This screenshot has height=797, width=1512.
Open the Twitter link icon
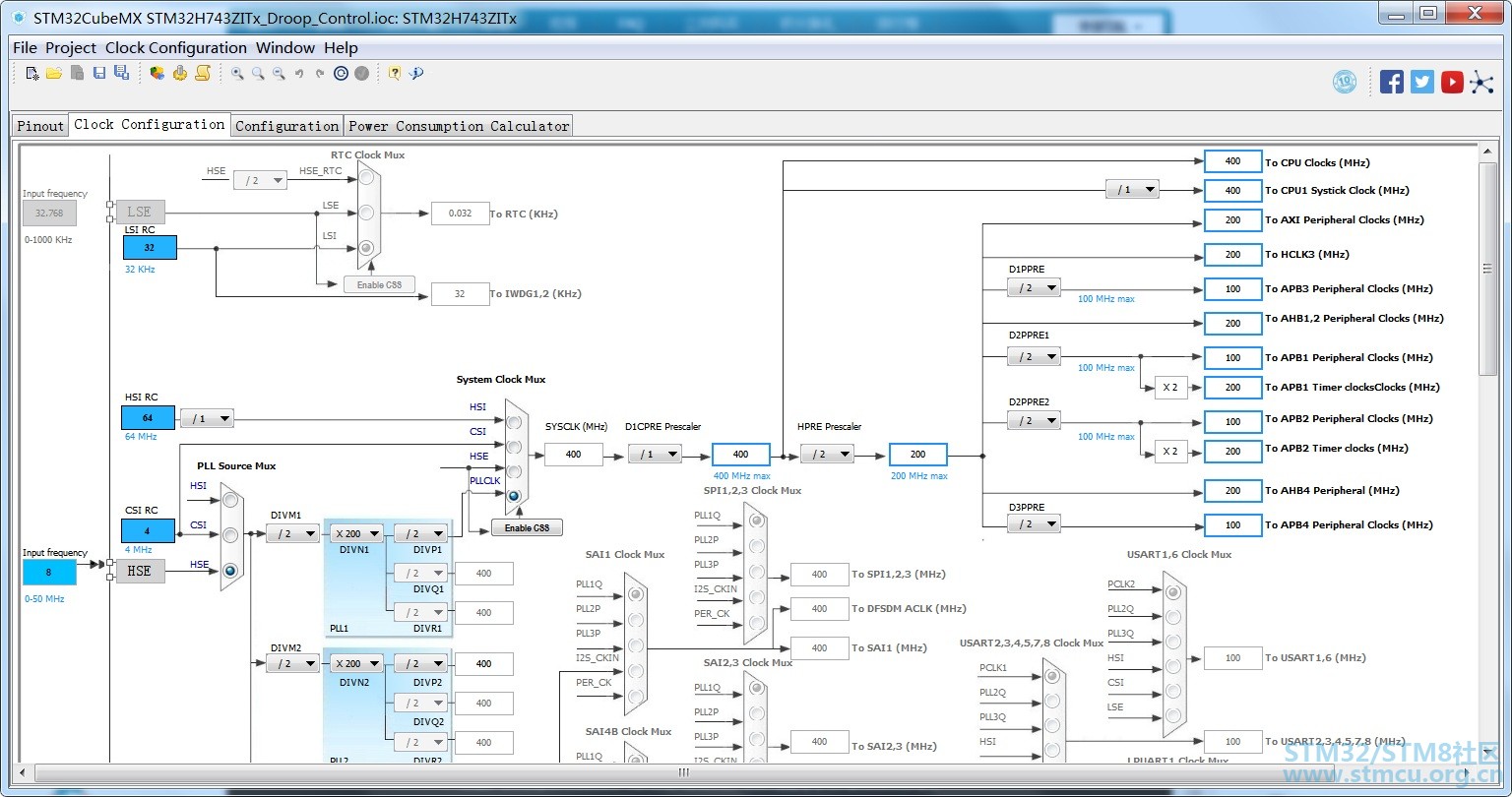1422,82
